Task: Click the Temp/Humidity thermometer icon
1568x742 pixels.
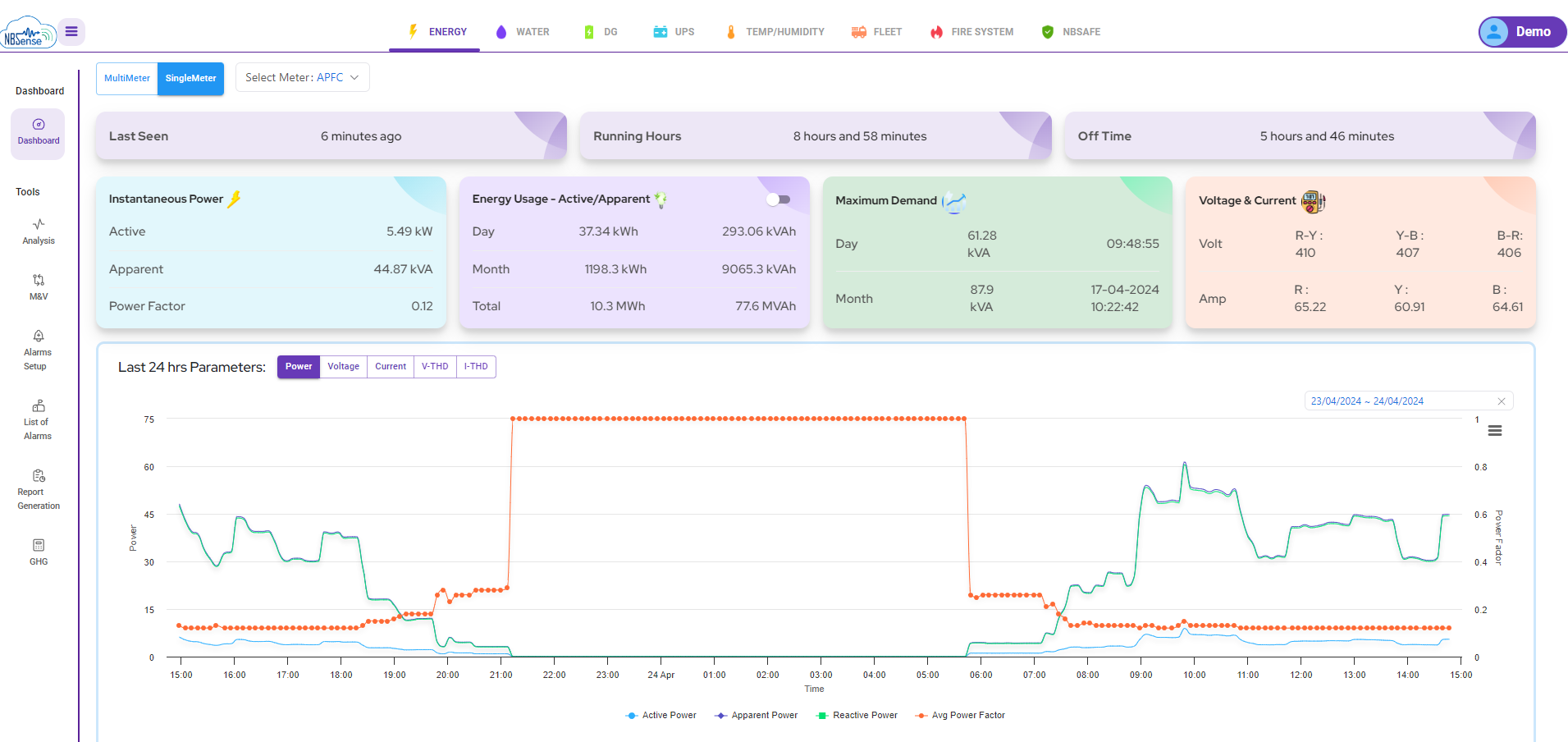Action: point(730,32)
